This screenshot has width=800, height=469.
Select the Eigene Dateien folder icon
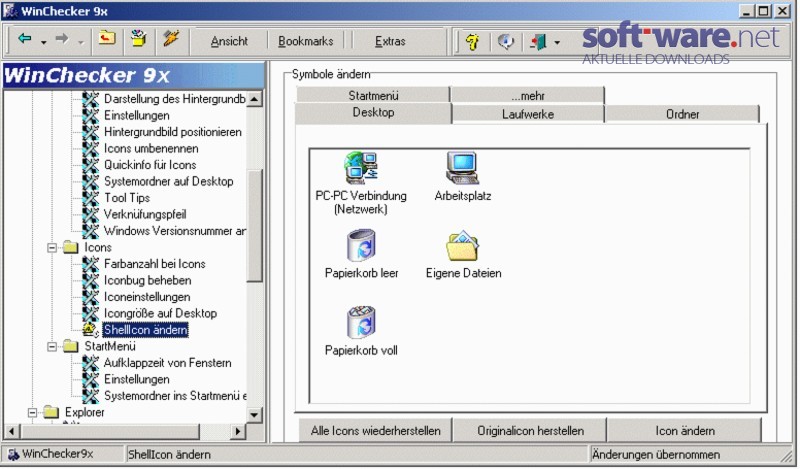(463, 254)
